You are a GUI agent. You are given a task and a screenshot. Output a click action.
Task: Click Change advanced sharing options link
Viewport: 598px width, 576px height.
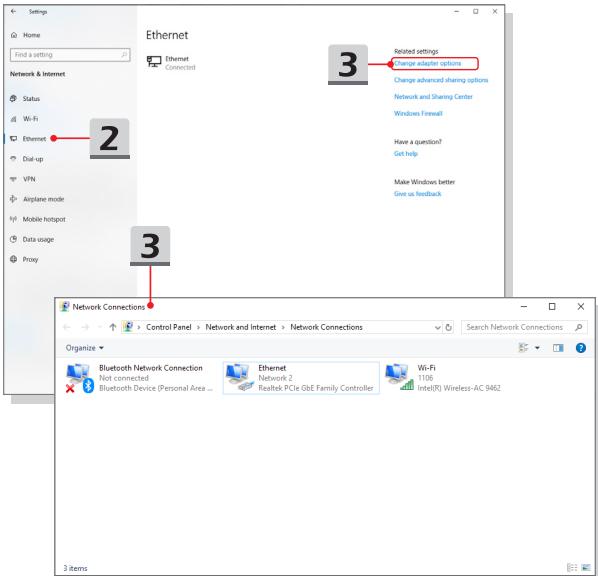[x=441, y=80]
